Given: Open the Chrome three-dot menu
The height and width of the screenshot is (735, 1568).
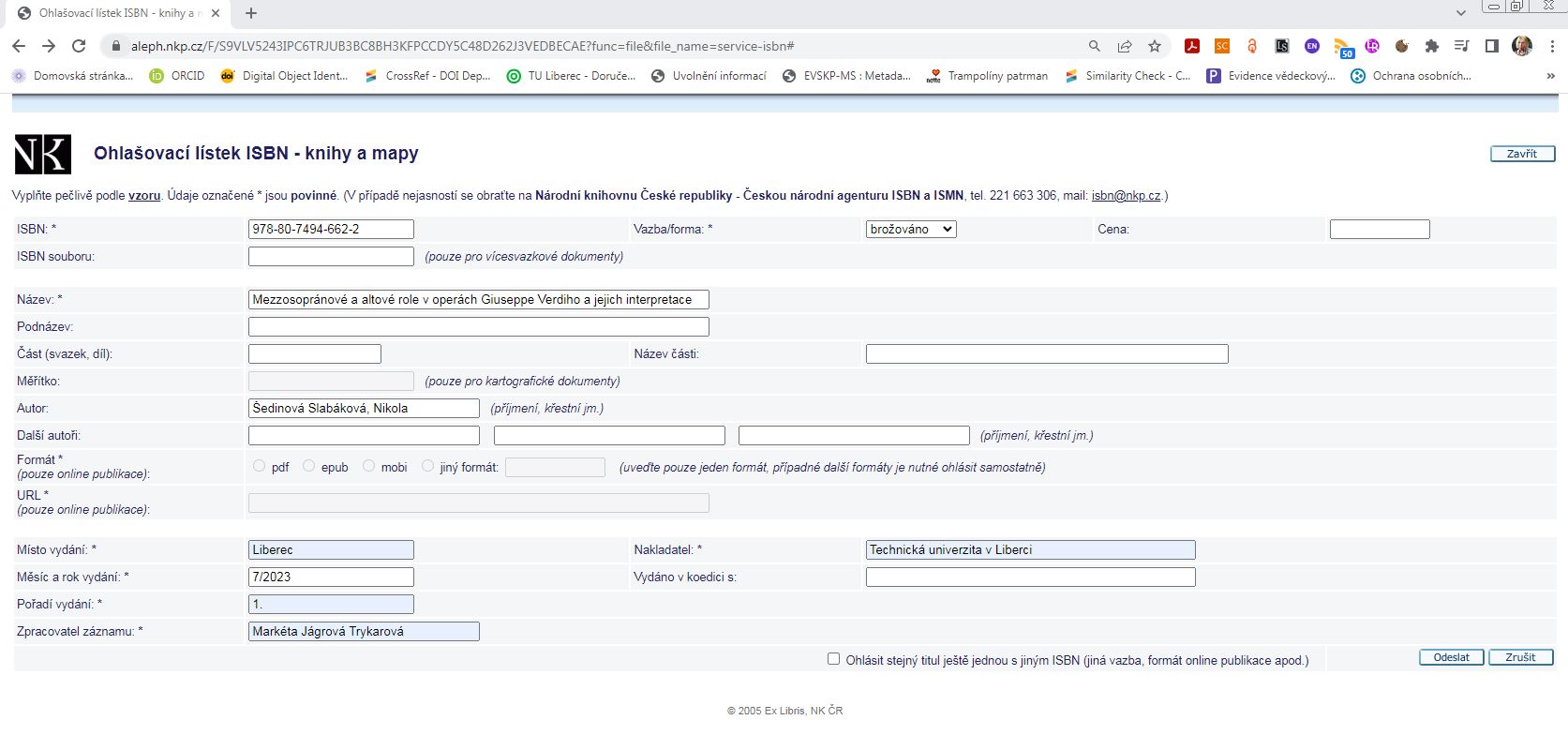Looking at the screenshot, I should (1552, 46).
